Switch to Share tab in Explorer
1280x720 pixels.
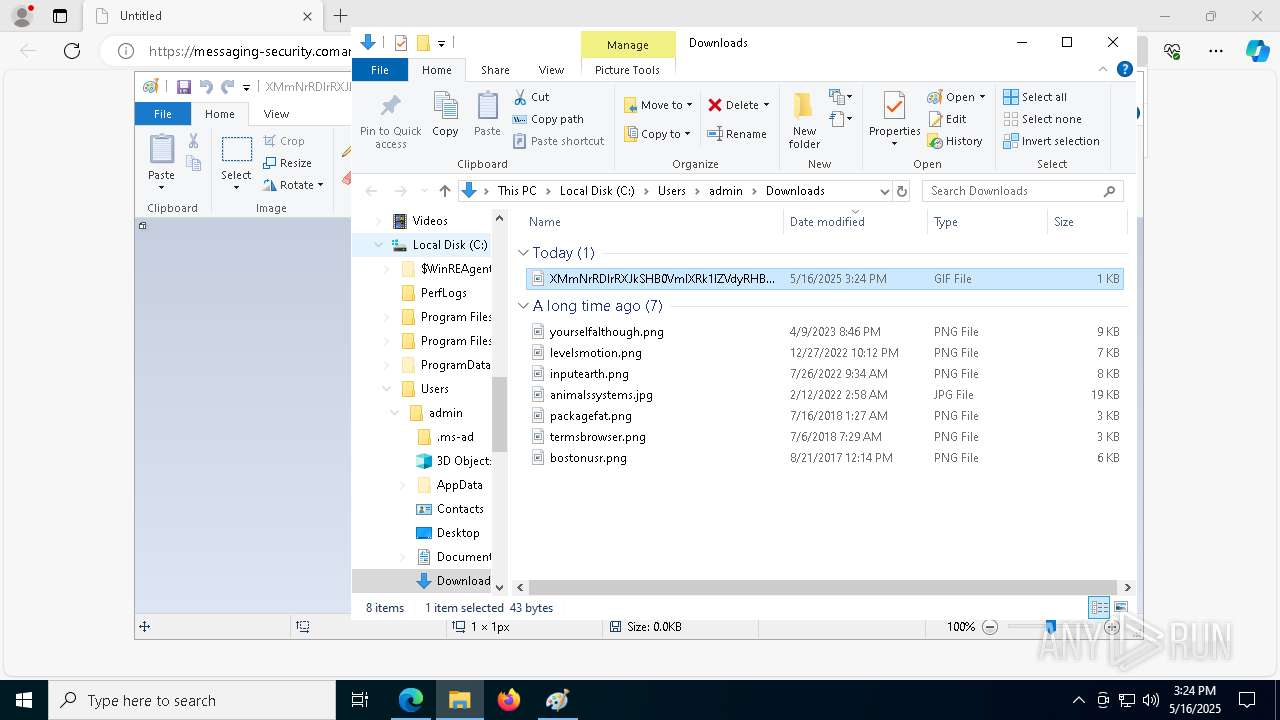tap(495, 70)
